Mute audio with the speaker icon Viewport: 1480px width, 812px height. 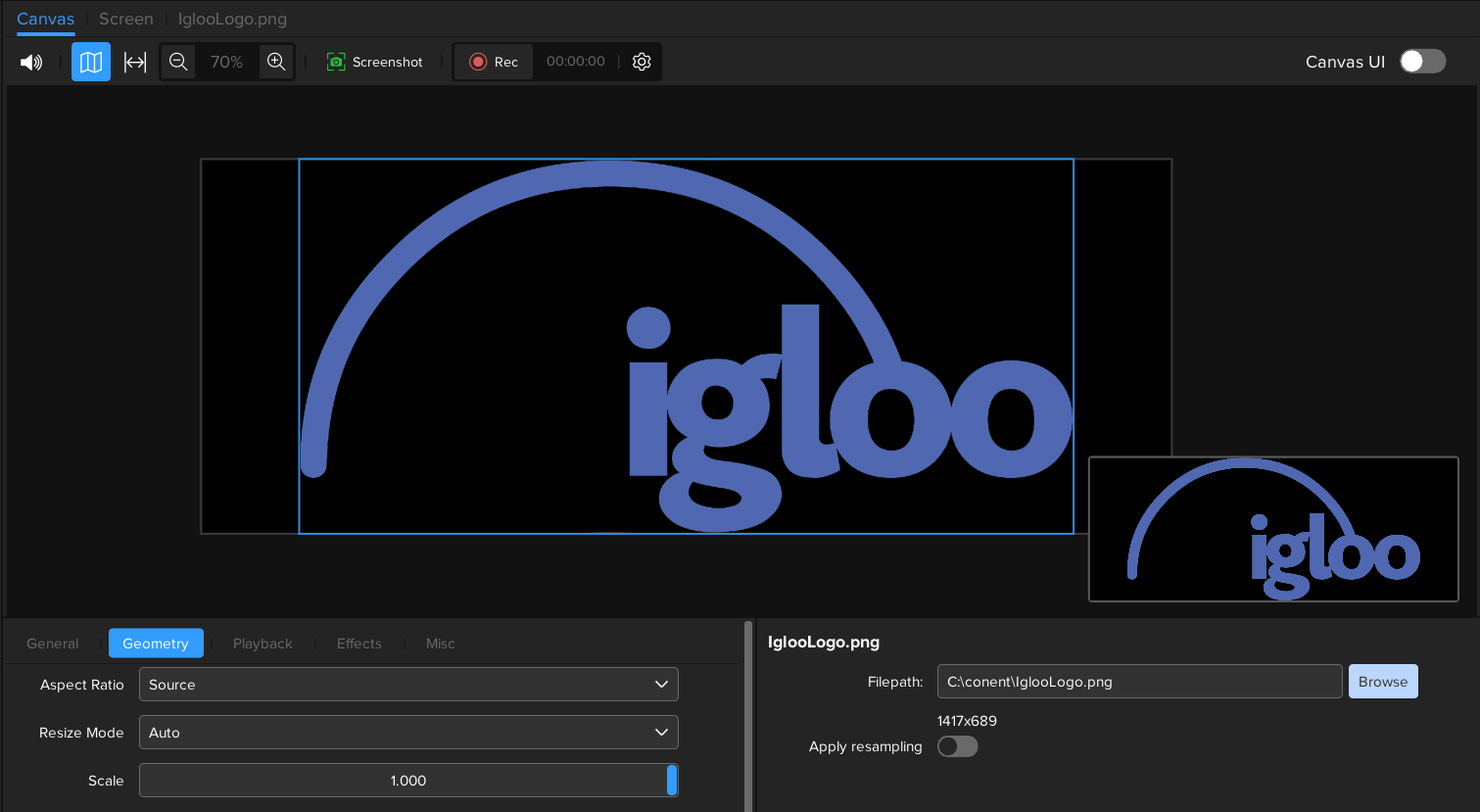(31, 62)
